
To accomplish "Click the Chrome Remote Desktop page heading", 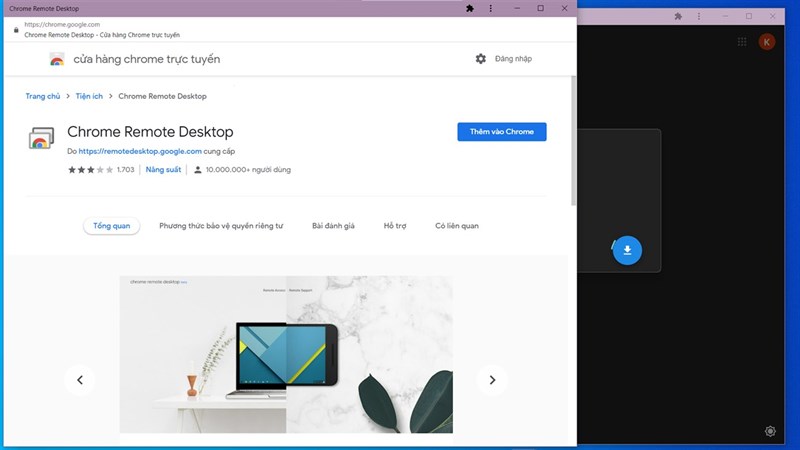I will [150, 132].
